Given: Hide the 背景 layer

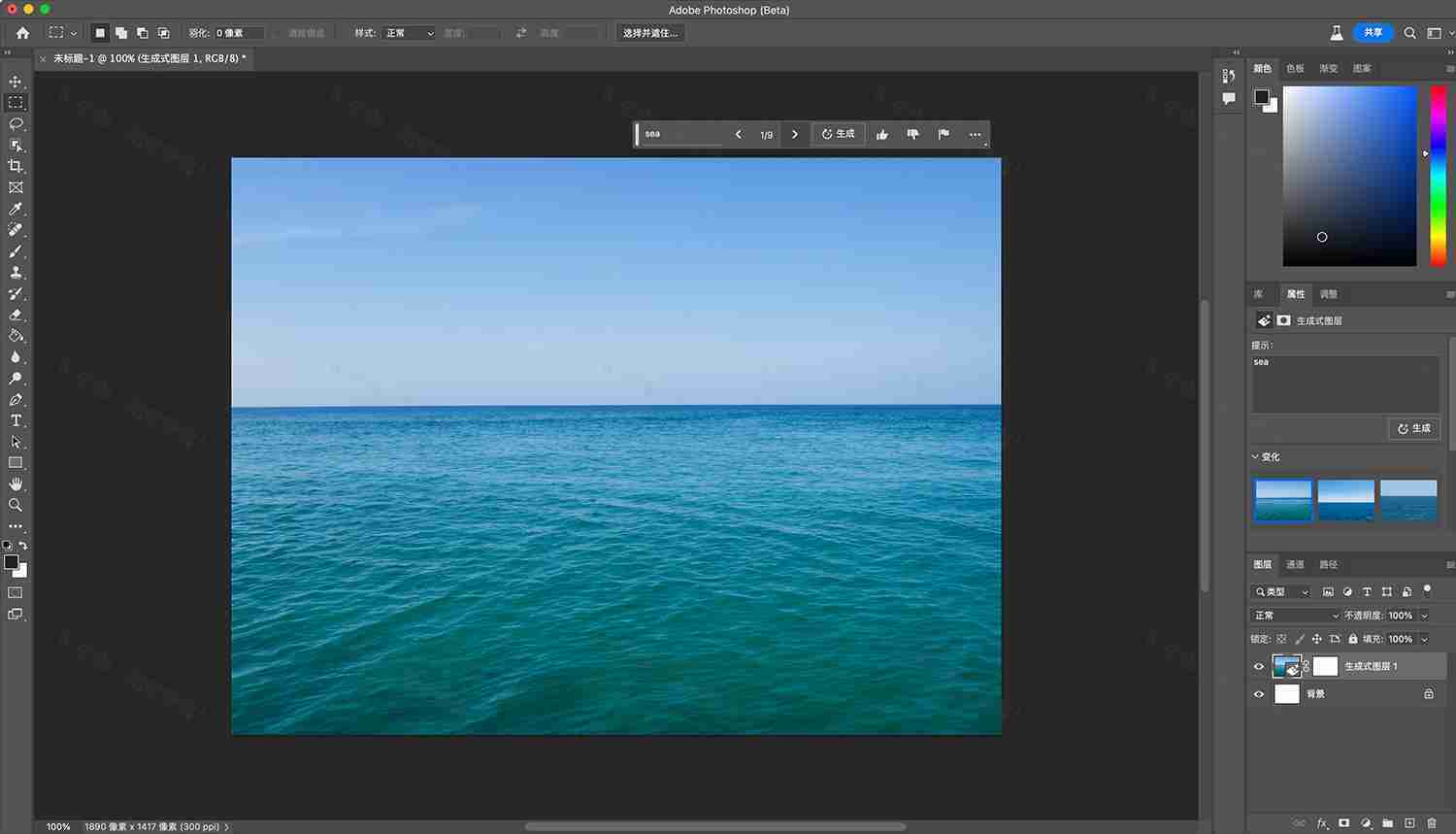Looking at the screenshot, I should pos(1259,693).
